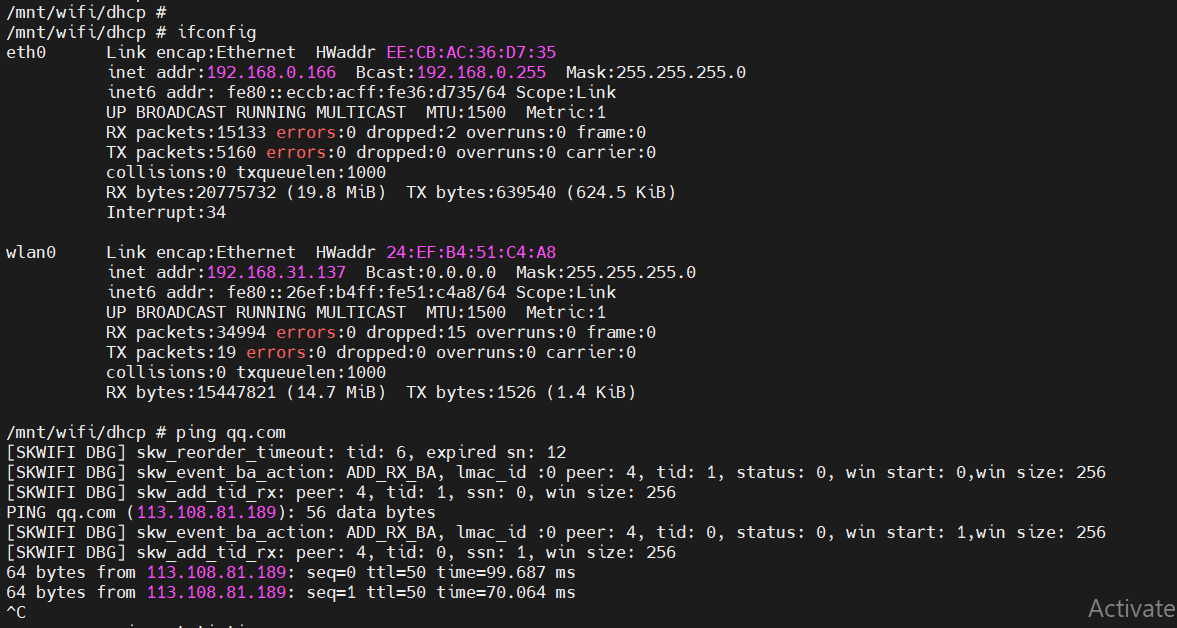Click the ifconfig command text

[x=217, y=33]
